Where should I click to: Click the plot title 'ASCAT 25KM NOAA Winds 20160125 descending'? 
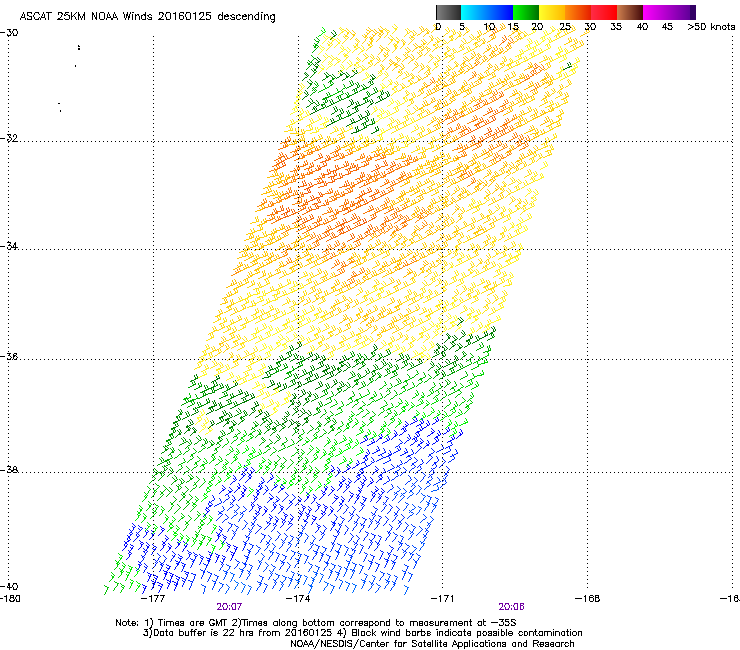[147, 17]
